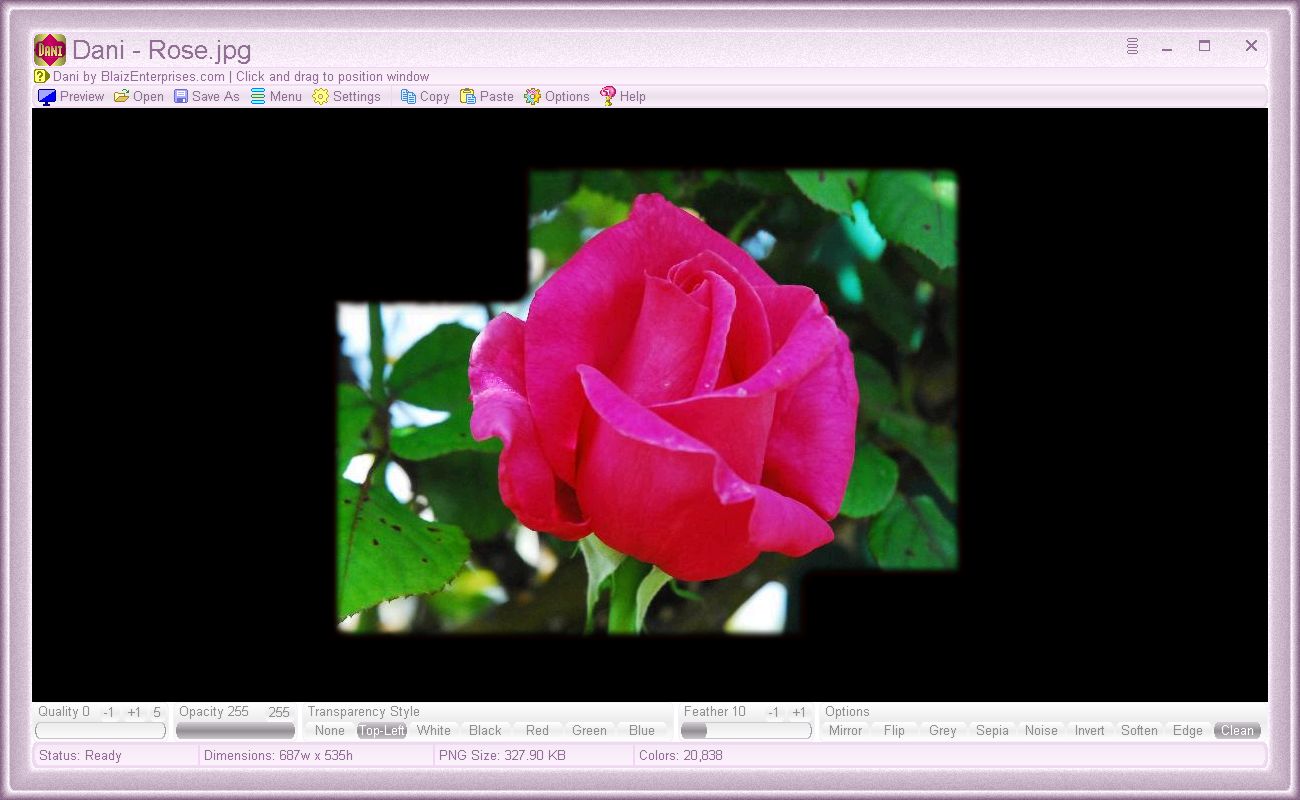
Task: Click the Copy icon
Action: click(408, 96)
